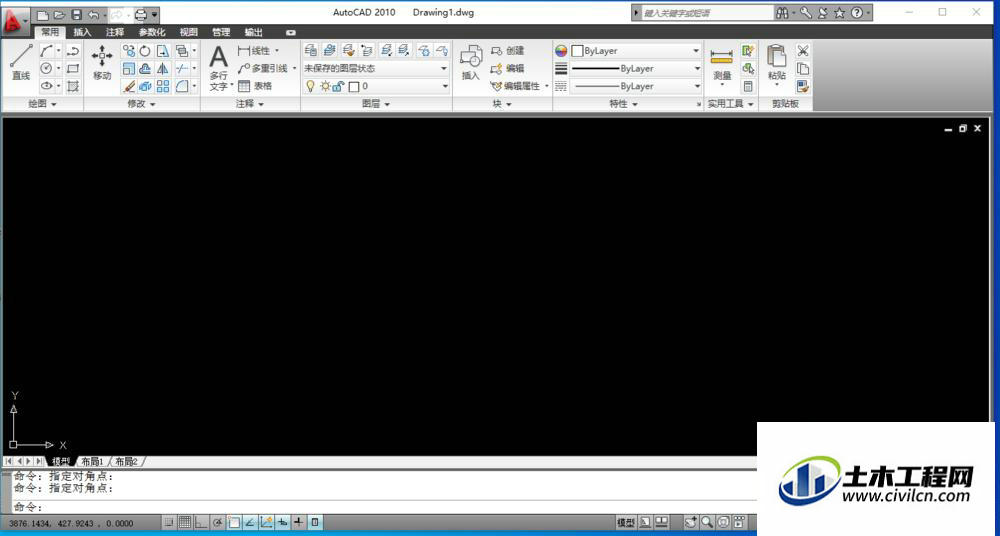
Task: Click the Cut scissors icon in clipboard panel
Action: (x=803, y=50)
